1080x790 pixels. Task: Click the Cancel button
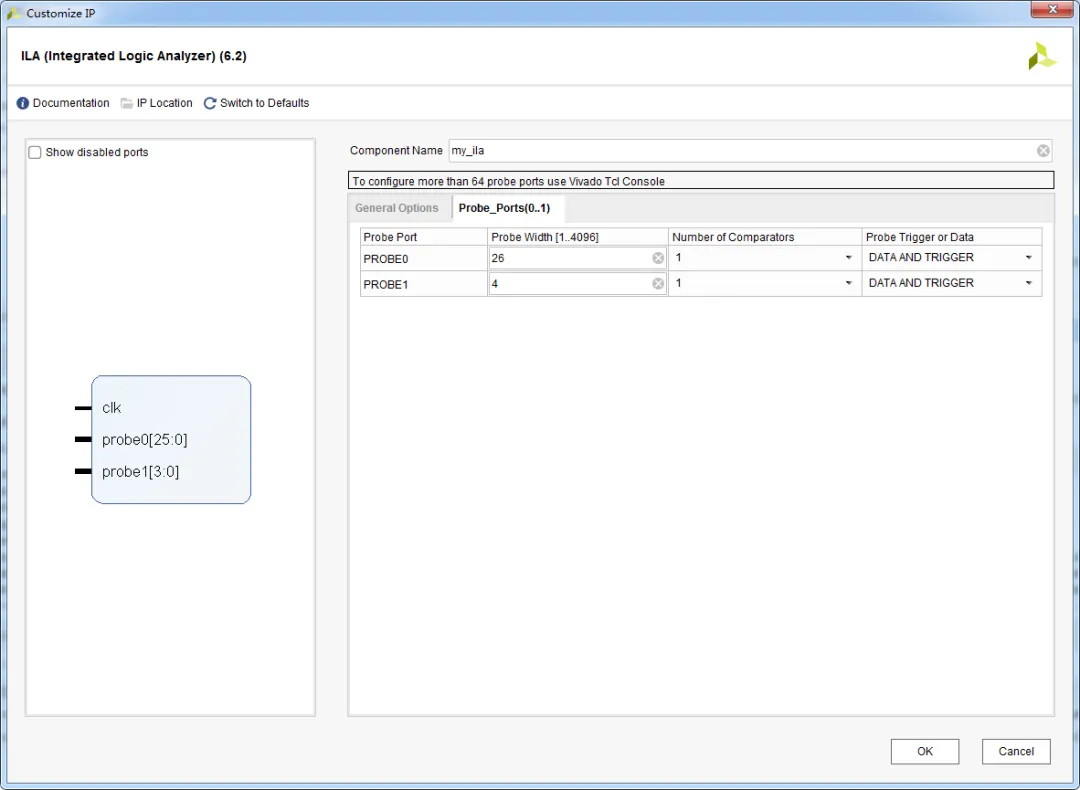pyautogui.click(x=1016, y=751)
